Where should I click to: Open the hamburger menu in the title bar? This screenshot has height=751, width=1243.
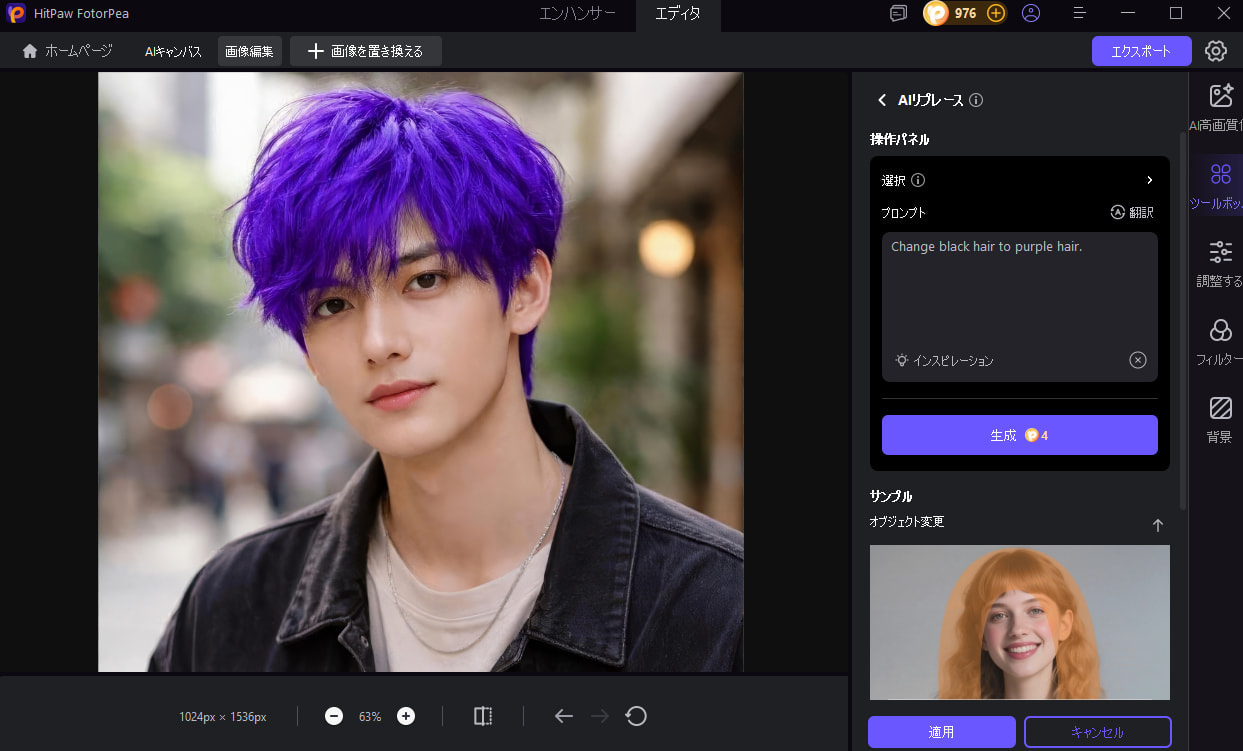pyautogui.click(x=1078, y=14)
